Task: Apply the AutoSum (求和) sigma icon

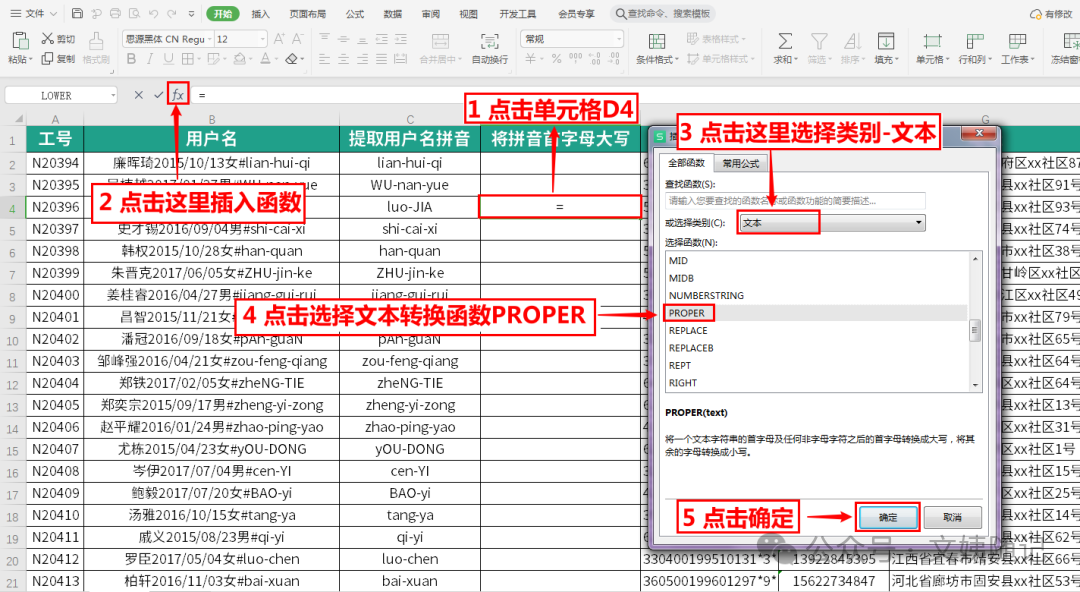Action: pos(785,41)
